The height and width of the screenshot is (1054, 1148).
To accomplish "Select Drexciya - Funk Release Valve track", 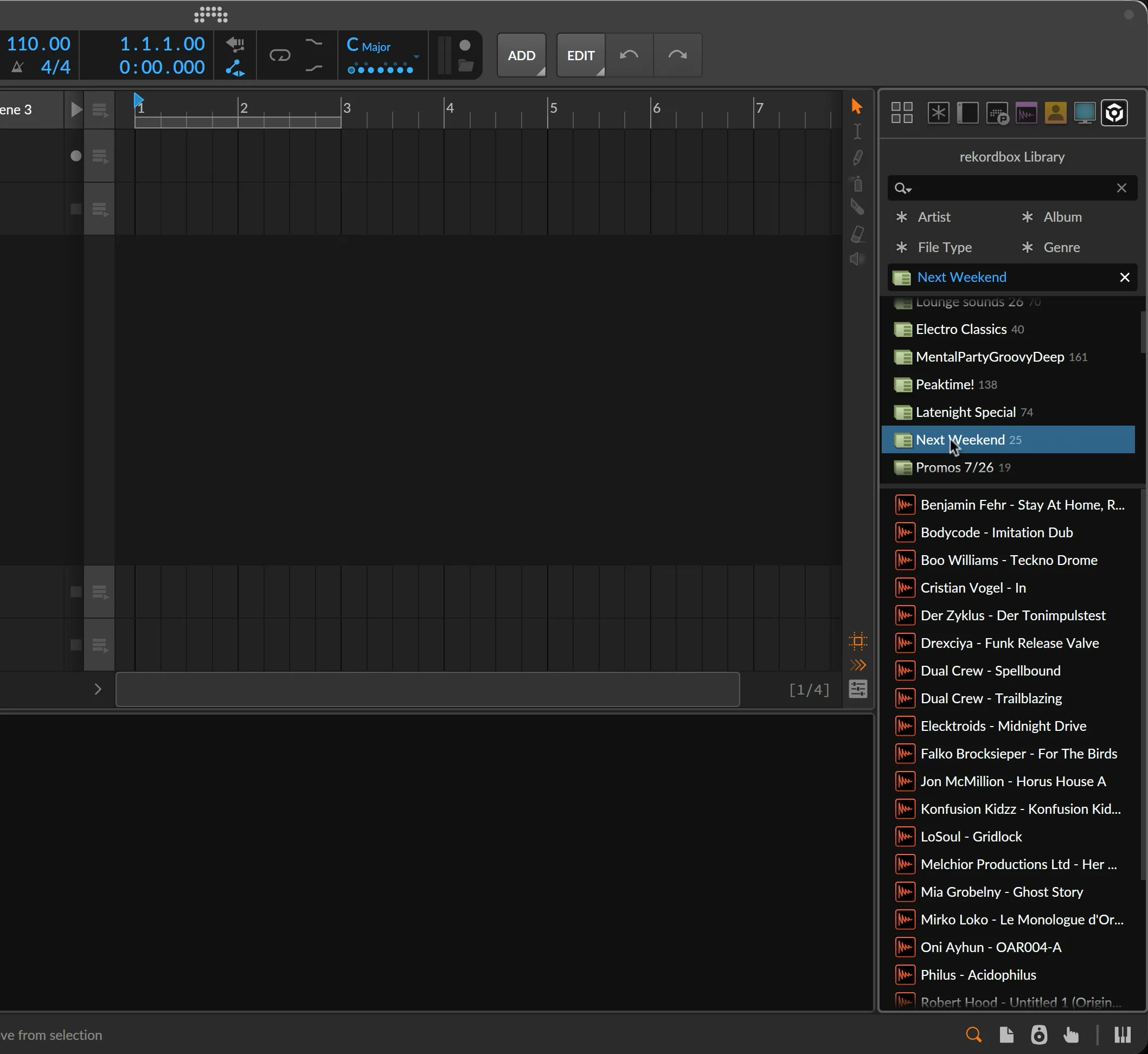I will (1009, 643).
